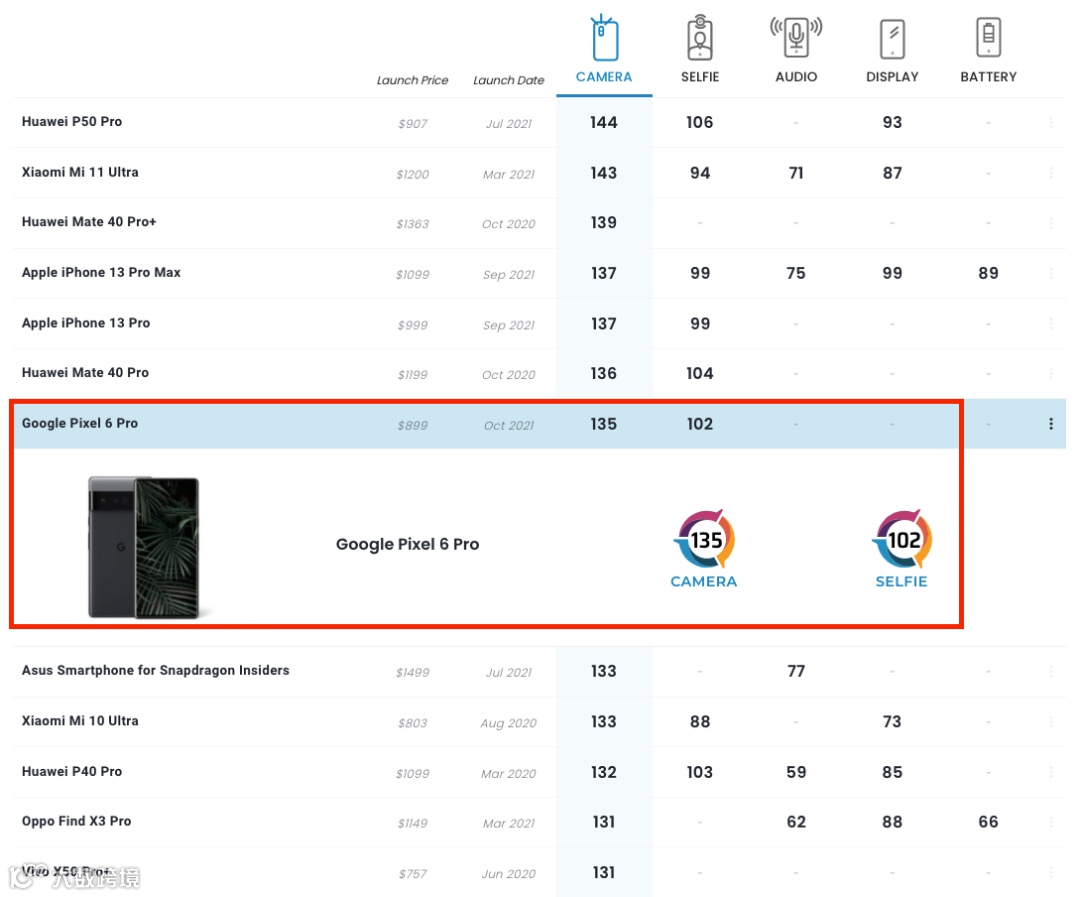The height and width of the screenshot is (897, 1080).
Task: Open the 135 CAMERA score badge
Action: click(704, 549)
